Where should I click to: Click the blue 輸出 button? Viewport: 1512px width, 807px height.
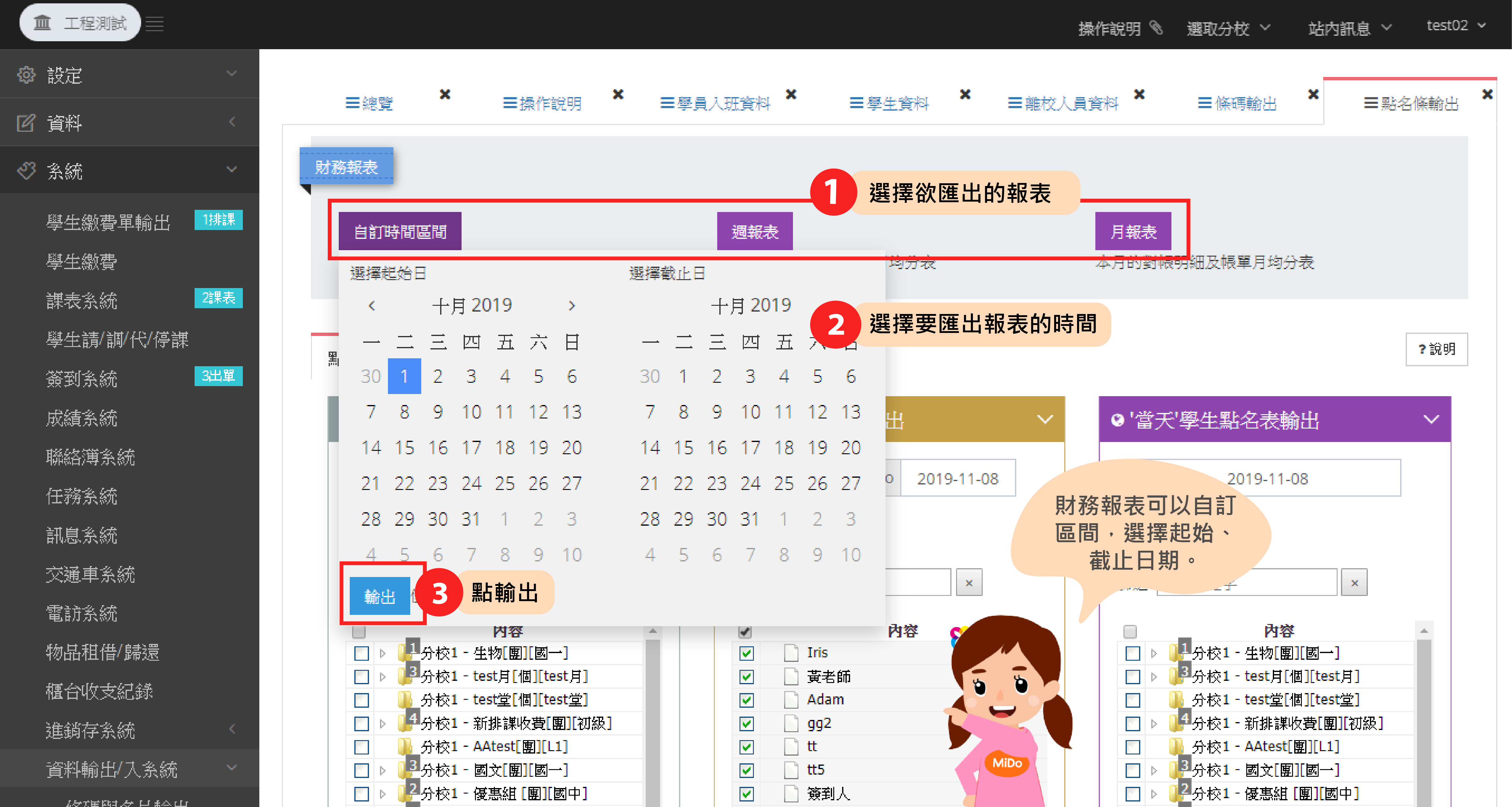point(380,596)
